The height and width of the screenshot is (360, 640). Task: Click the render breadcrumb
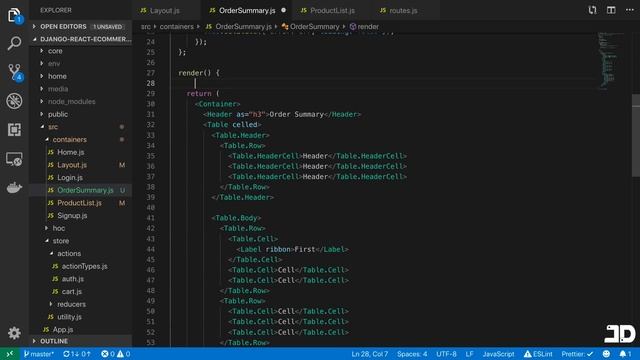pyautogui.click(x=364, y=27)
